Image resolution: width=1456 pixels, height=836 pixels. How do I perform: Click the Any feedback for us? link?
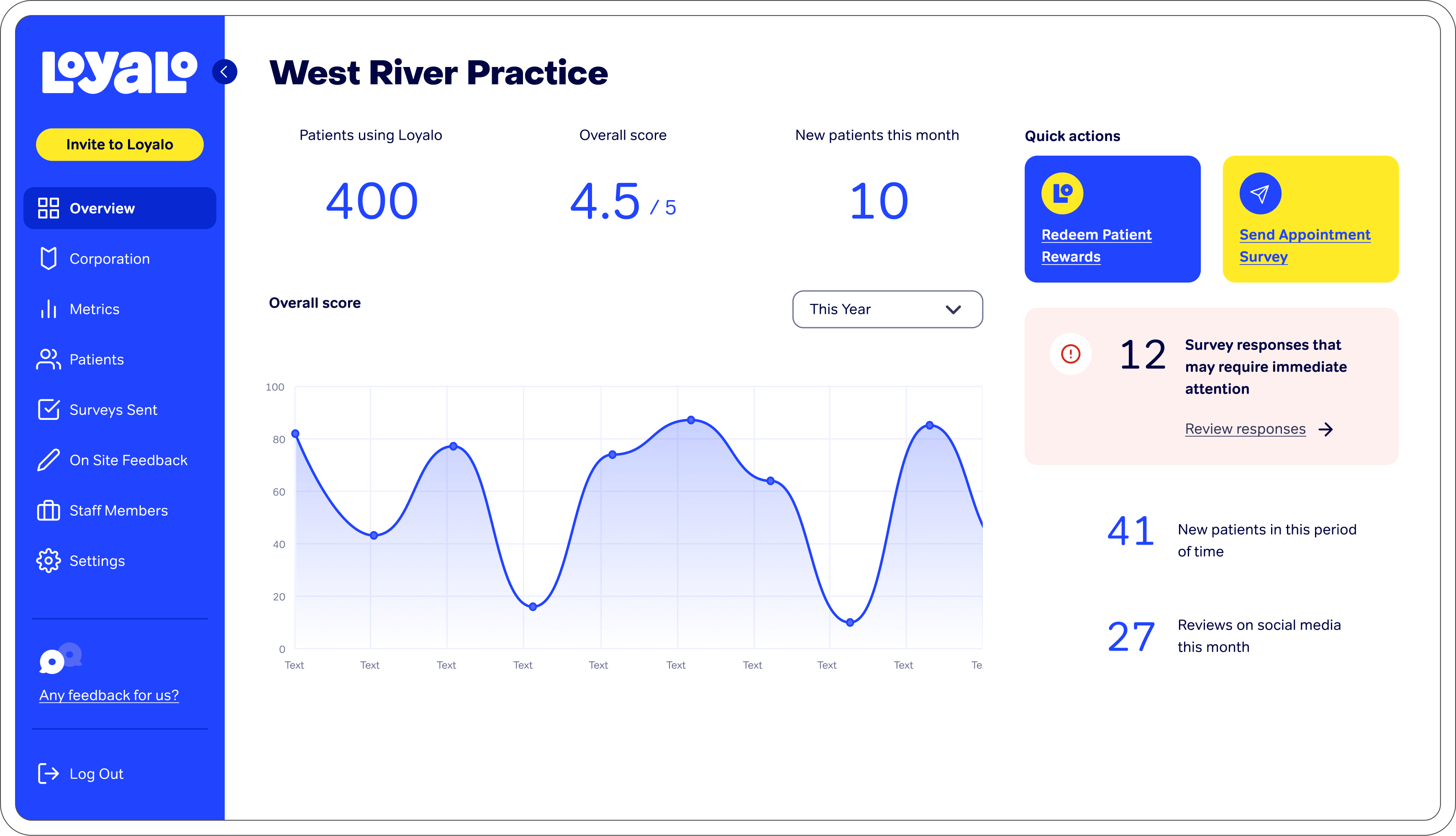(109, 695)
